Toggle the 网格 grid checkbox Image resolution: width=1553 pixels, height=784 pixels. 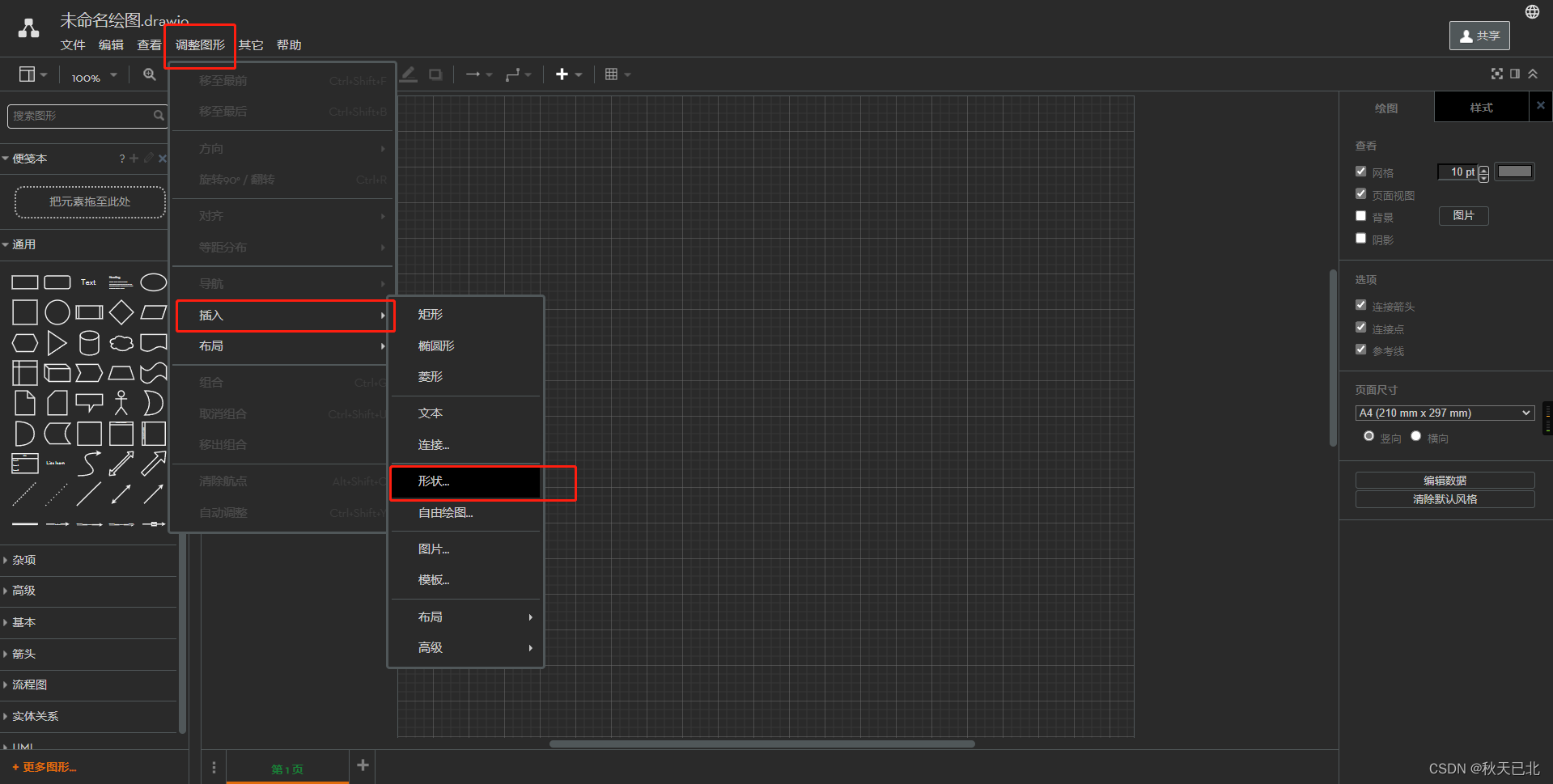coord(1361,172)
